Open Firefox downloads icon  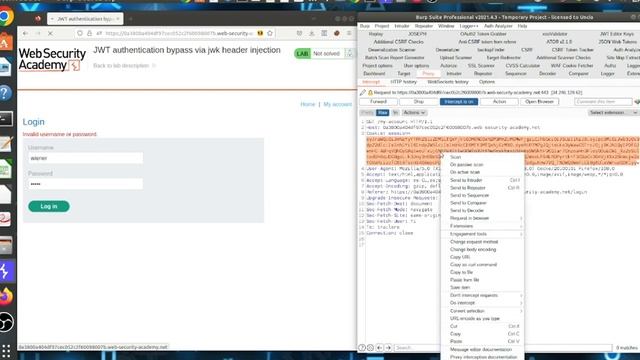click(x=312, y=33)
